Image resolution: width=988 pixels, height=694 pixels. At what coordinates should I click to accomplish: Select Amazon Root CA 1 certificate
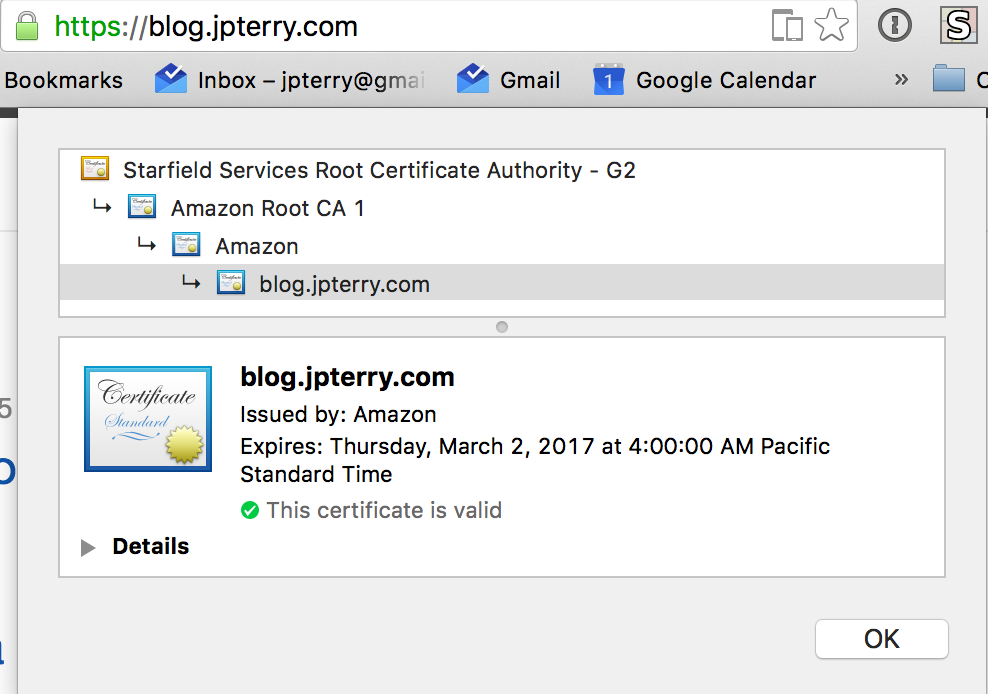(x=268, y=209)
